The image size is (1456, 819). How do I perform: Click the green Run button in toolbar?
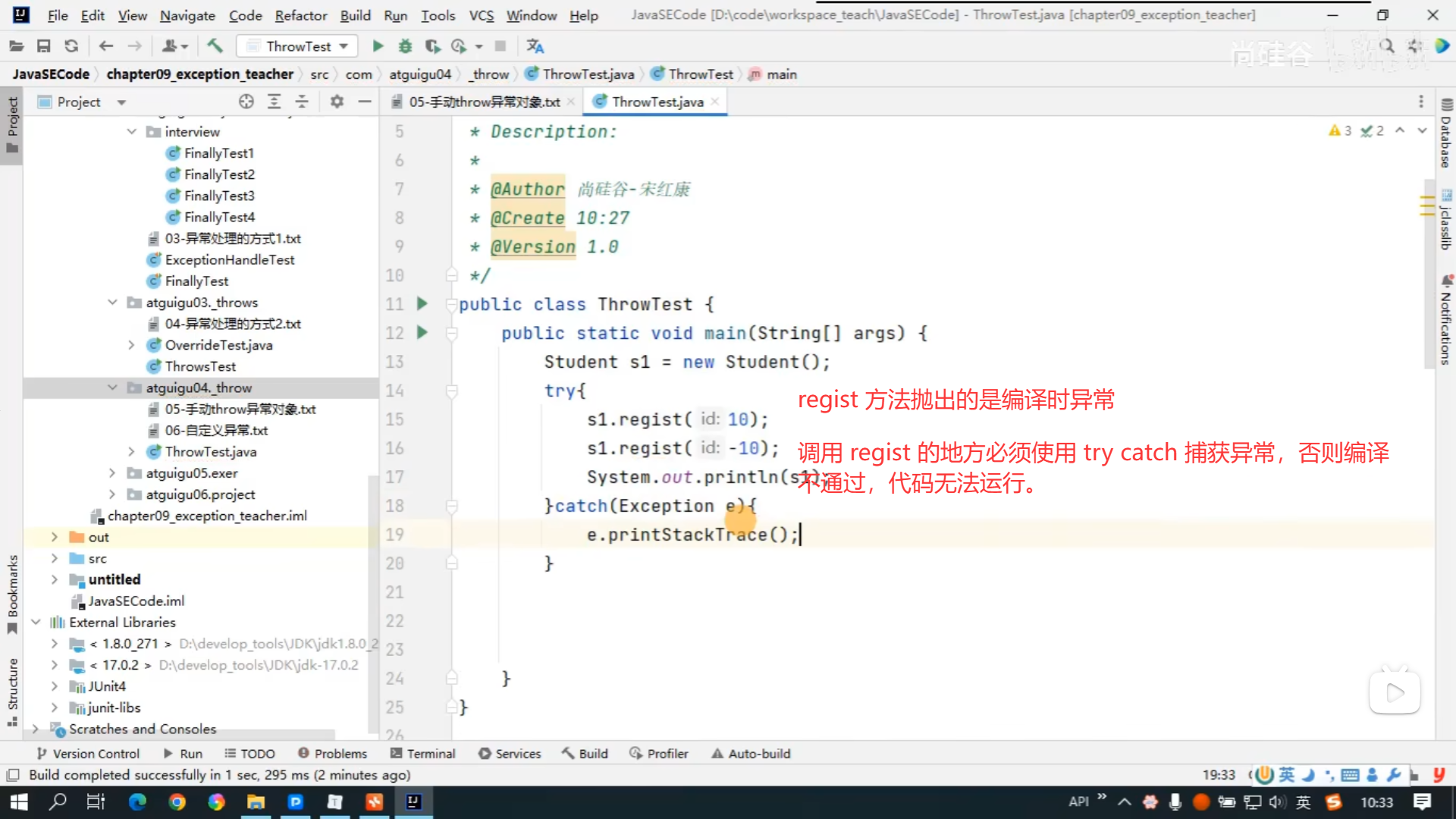(378, 46)
